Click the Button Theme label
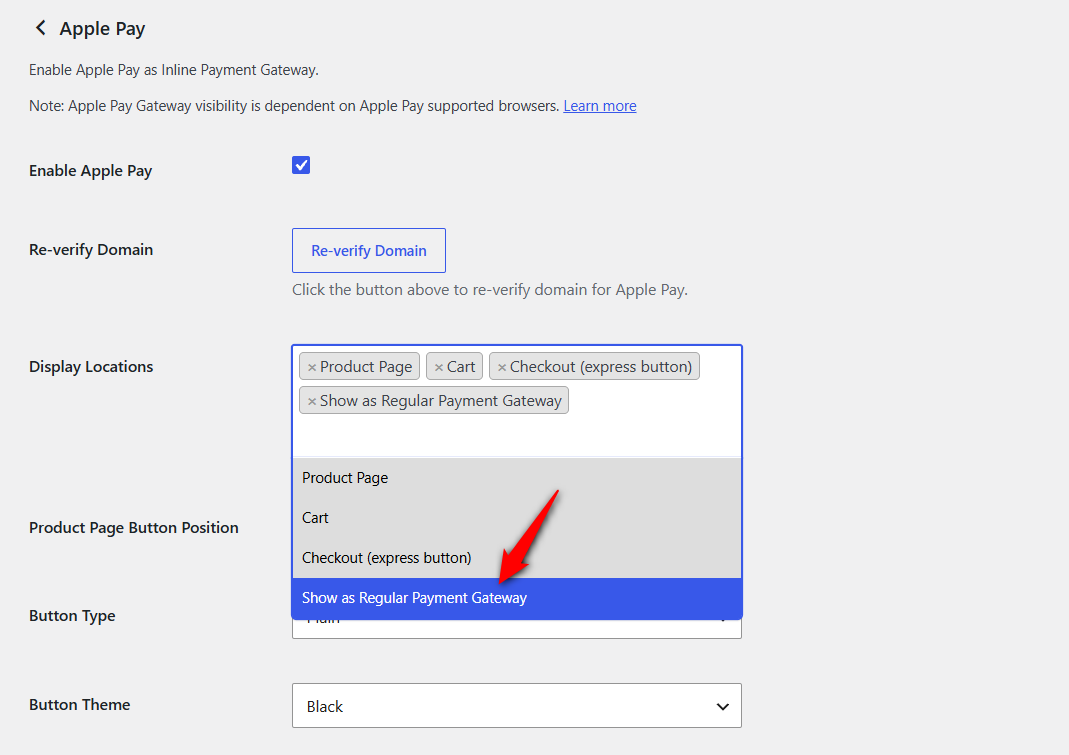Screen dimensions: 1069x755 pyautogui.click(x=80, y=705)
